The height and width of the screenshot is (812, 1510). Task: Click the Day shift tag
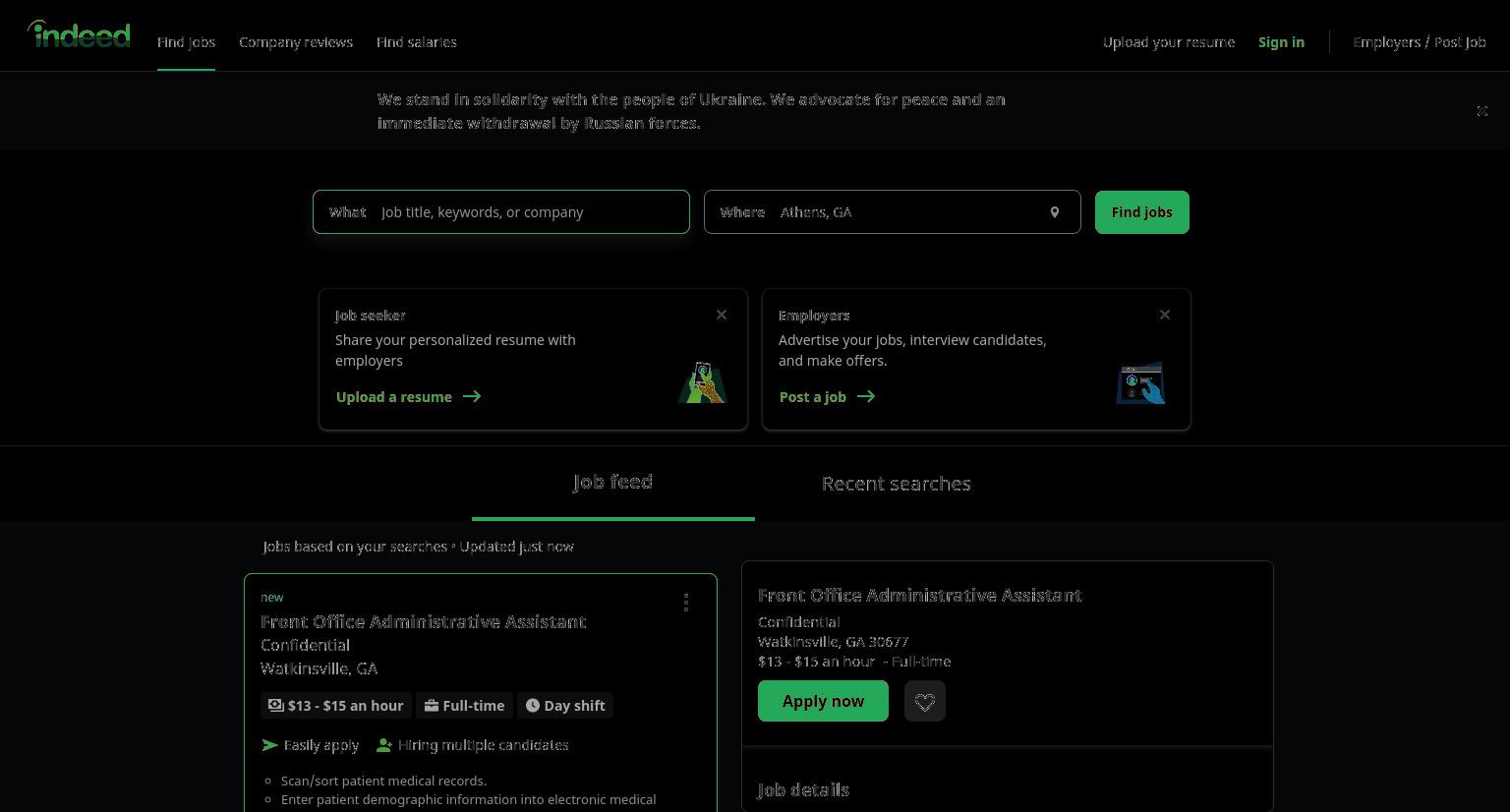[x=565, y=706]
